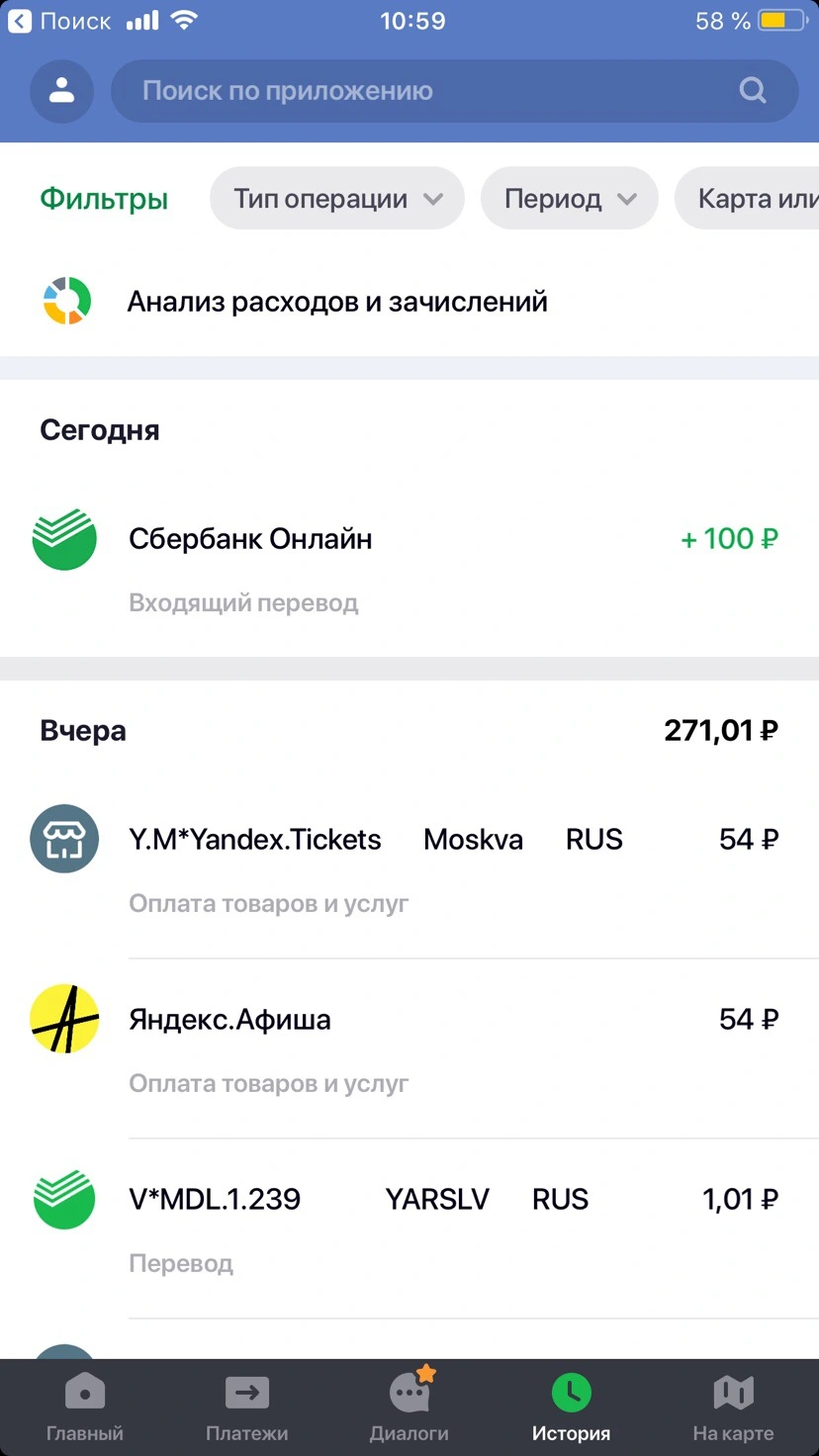819x1456 pixels.
Task: Tap the yellow Яндекс.Афиша logo
Action: pos(64,1019)
